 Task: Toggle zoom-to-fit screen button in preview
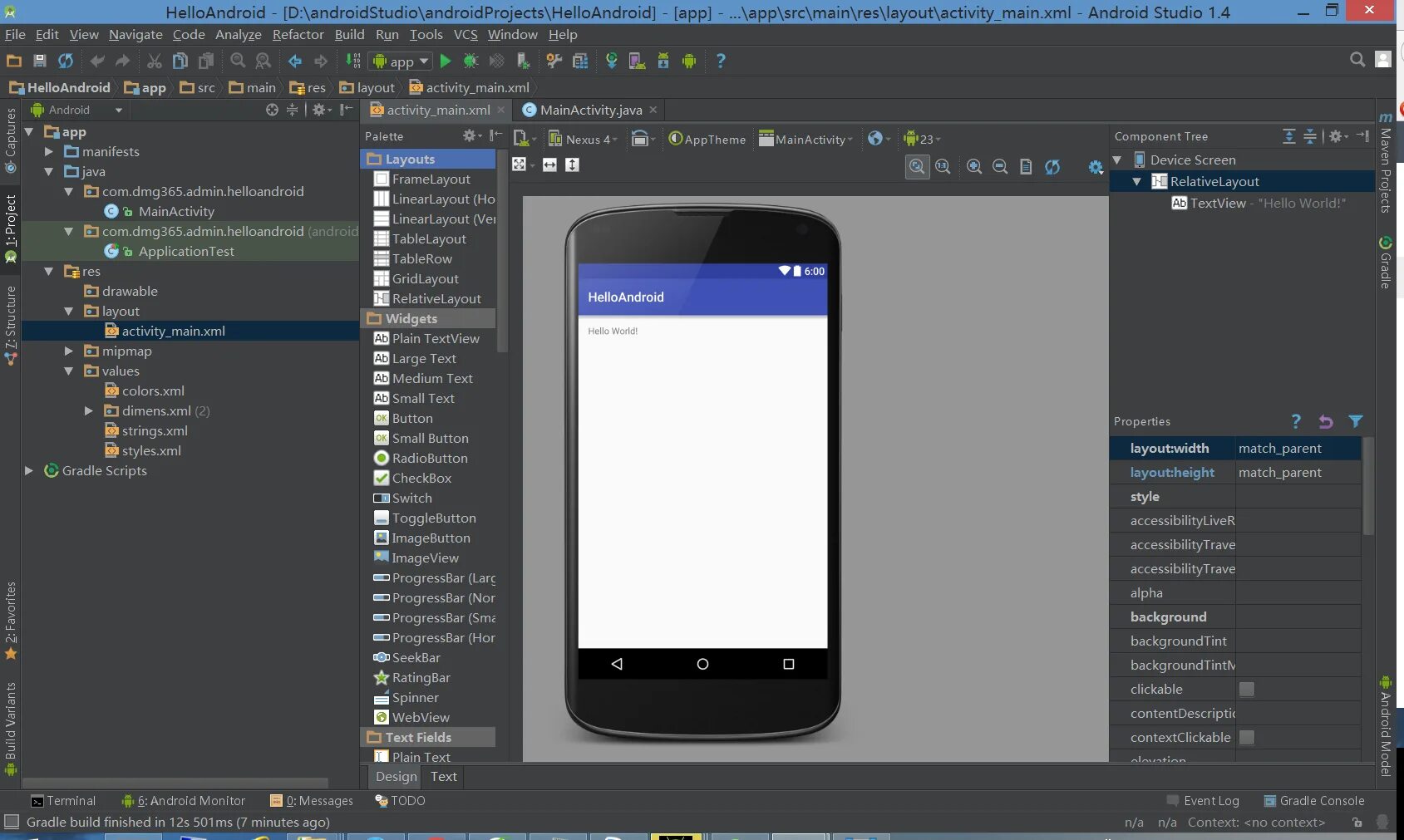pos(917,166)
